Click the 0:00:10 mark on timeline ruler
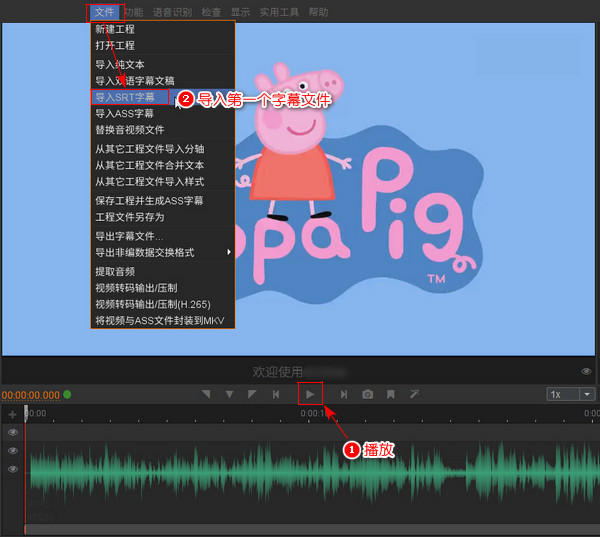Screen dimensions: 600x537 pos(312,413)
